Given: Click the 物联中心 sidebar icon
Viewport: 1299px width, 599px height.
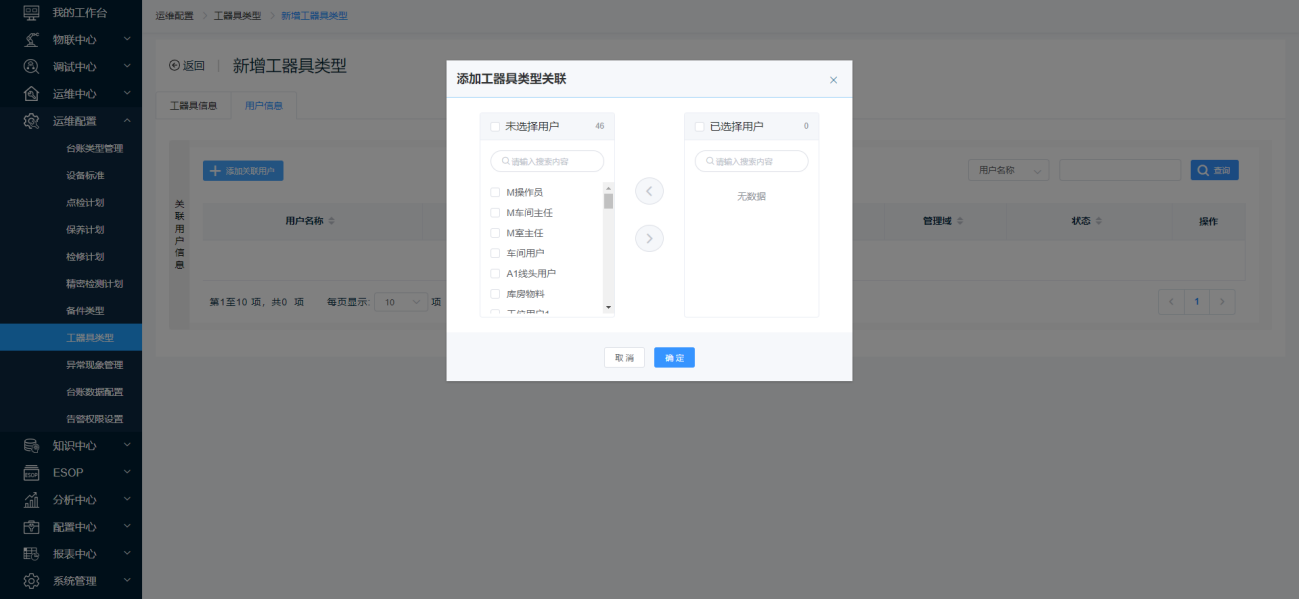Looking at the screenshot, I should coord(31,40).
